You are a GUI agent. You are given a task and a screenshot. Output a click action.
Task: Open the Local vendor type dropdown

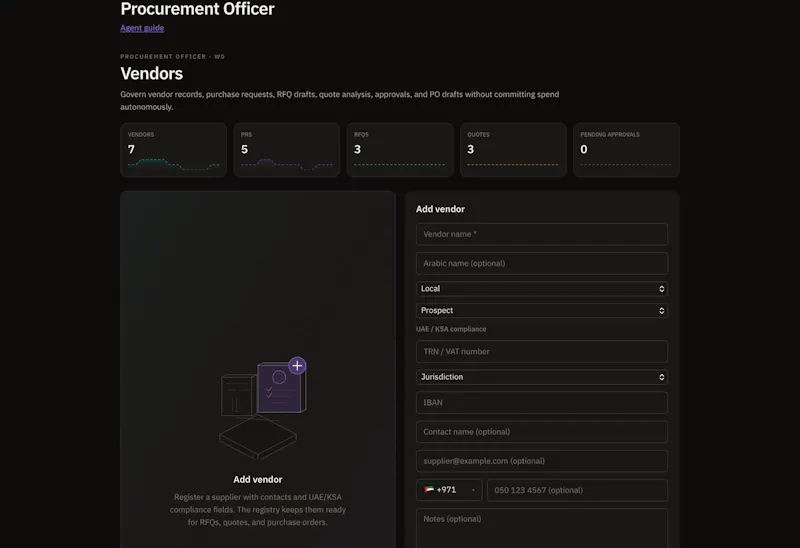(x=542, y=289)
